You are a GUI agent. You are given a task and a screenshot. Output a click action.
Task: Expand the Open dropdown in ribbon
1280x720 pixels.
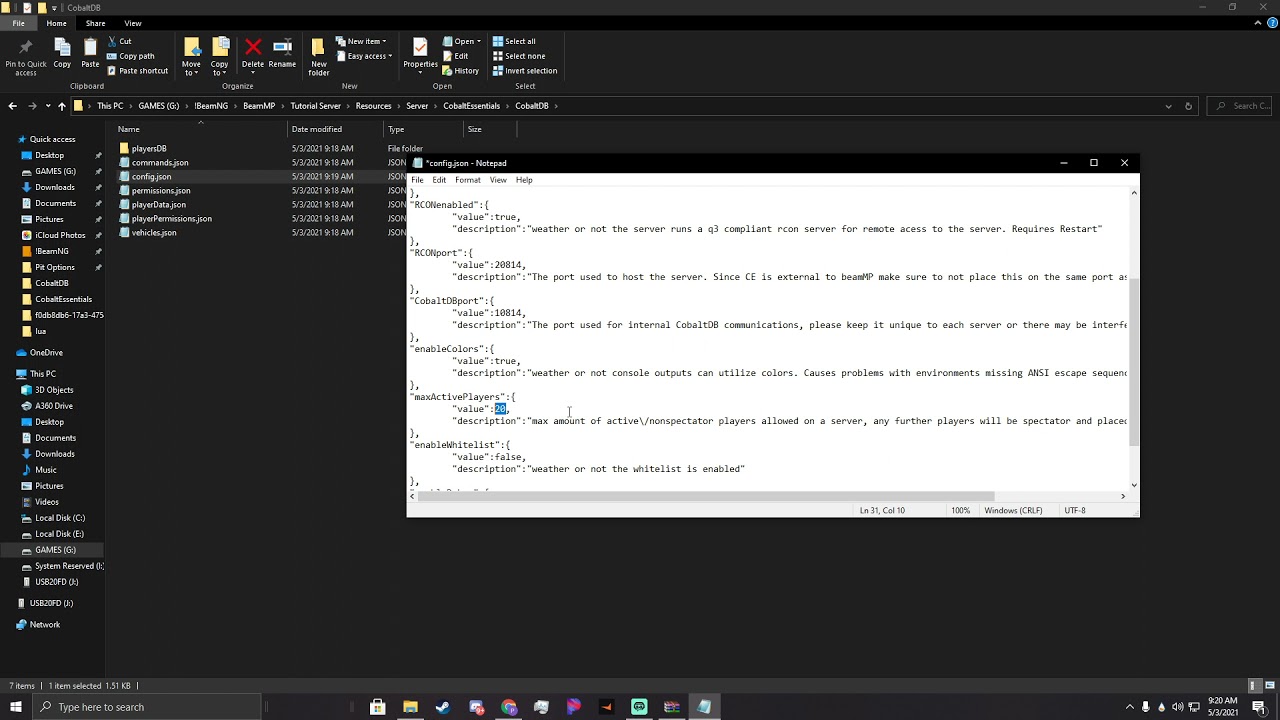[461, 42]
